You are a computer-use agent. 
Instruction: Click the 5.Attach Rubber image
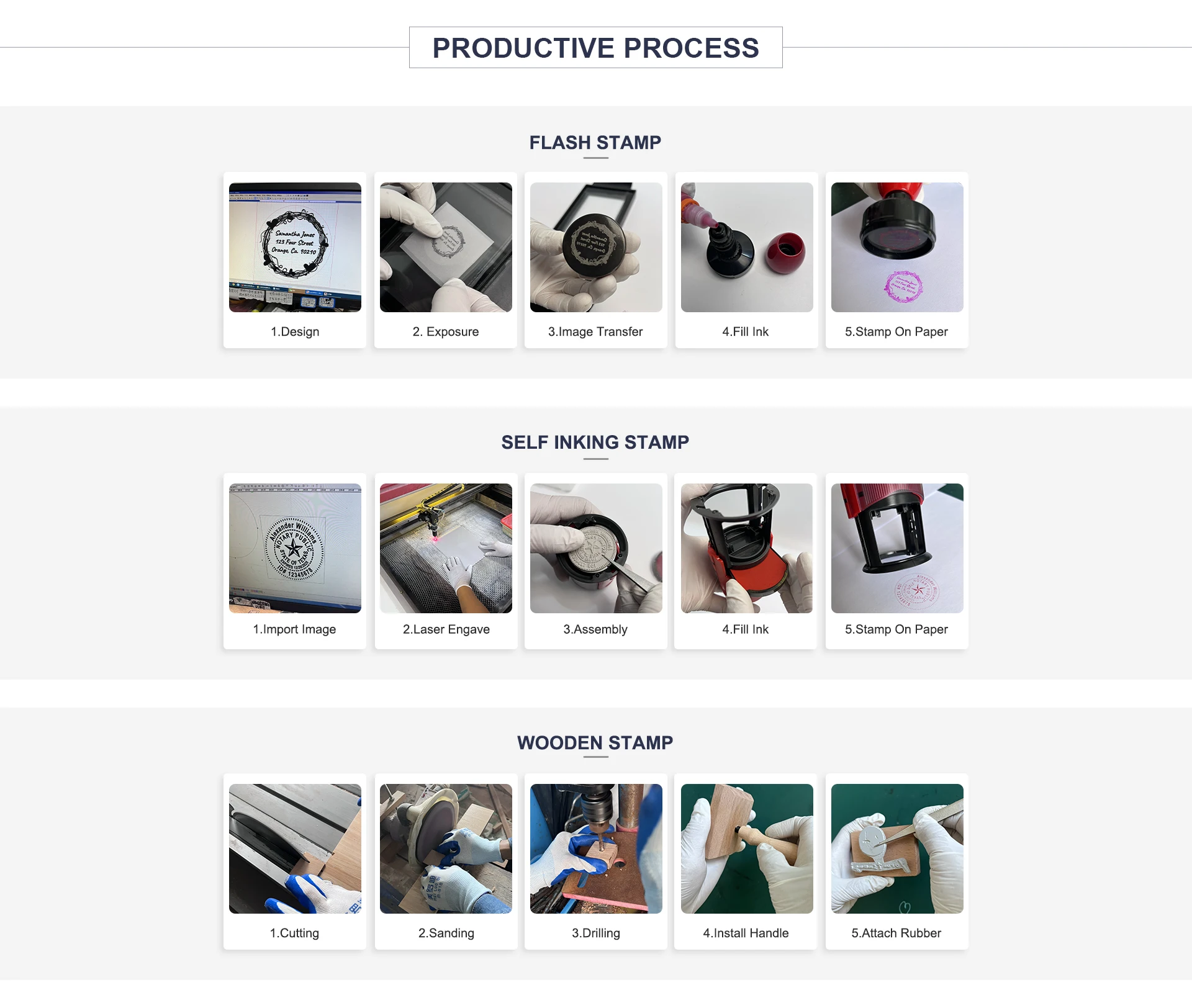pos(897,848)
